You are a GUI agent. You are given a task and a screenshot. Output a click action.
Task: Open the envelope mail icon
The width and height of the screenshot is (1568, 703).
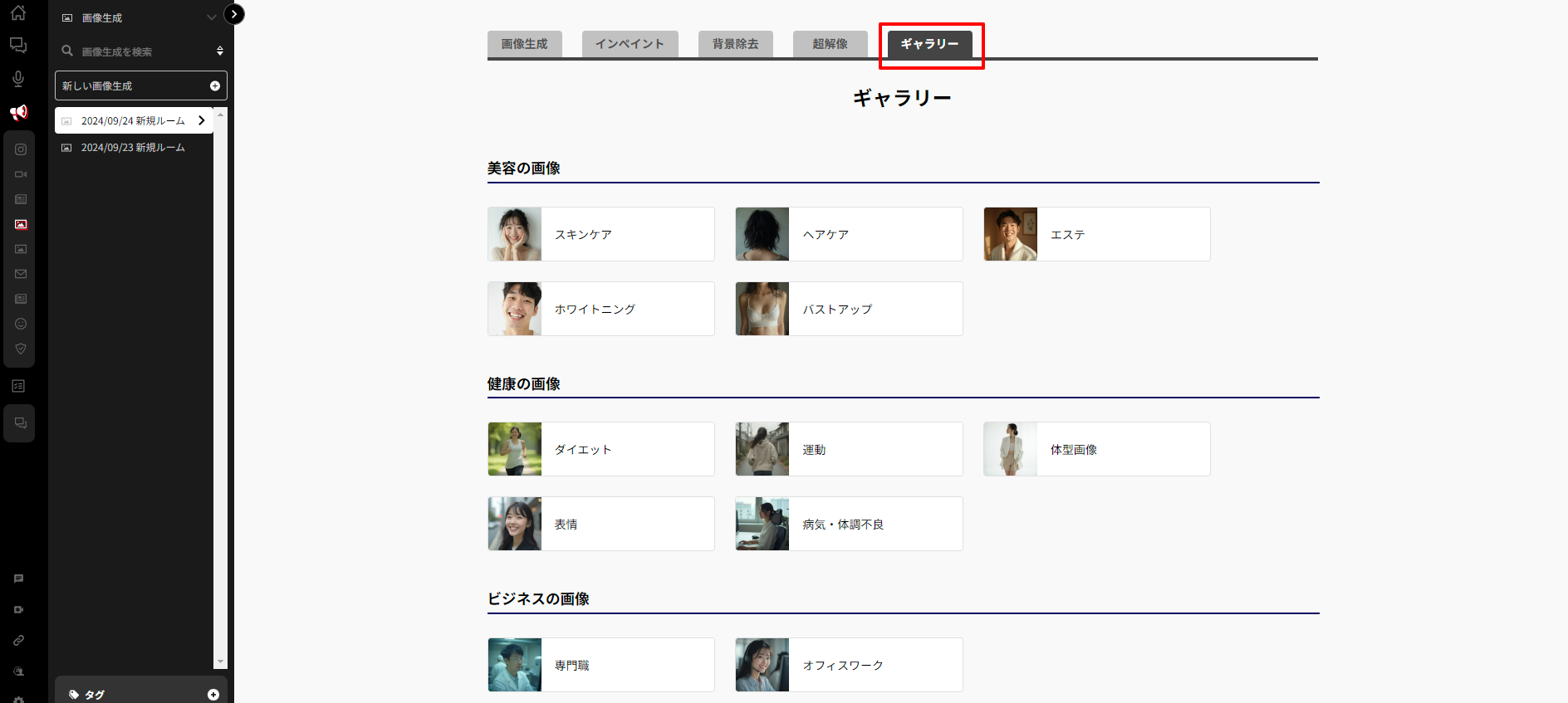pyautogui.click(x=21, y=274)
